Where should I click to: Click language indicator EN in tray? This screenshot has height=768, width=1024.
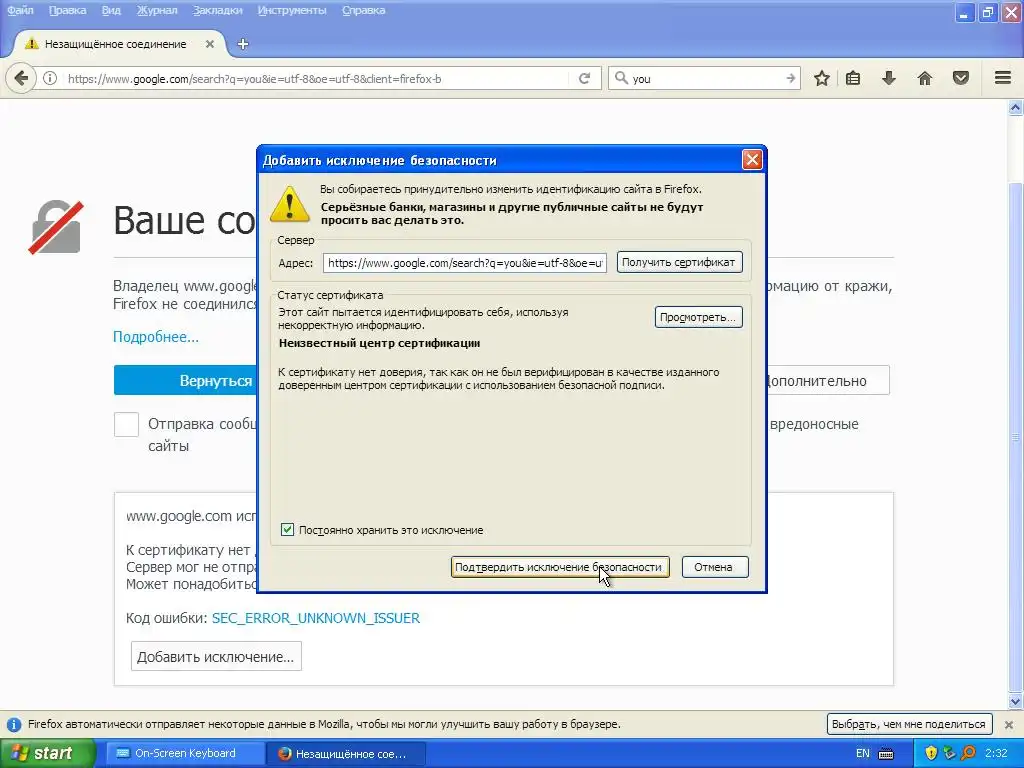click(863, 753)
